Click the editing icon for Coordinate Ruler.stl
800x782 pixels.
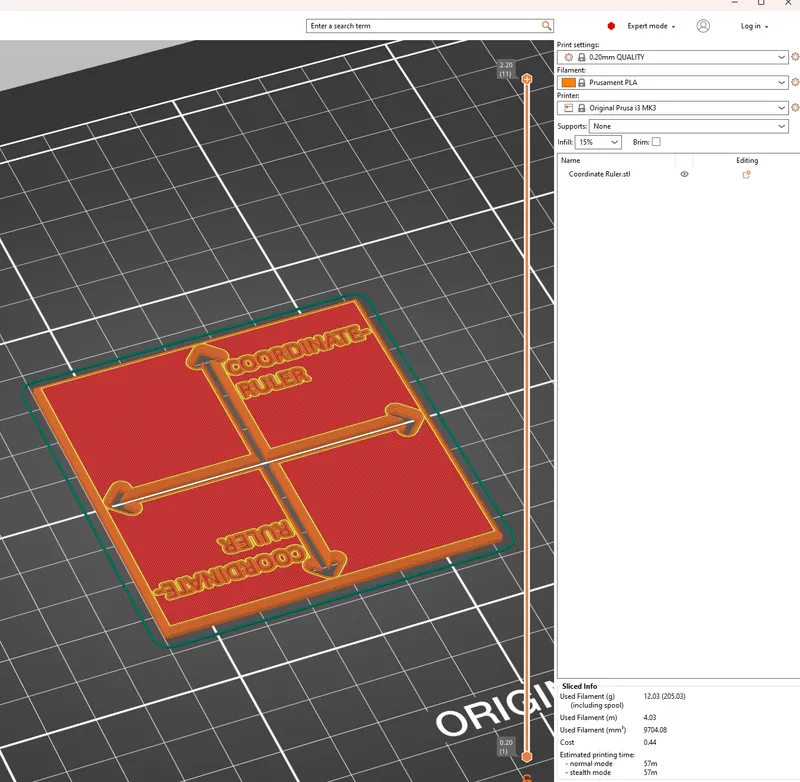746,174
